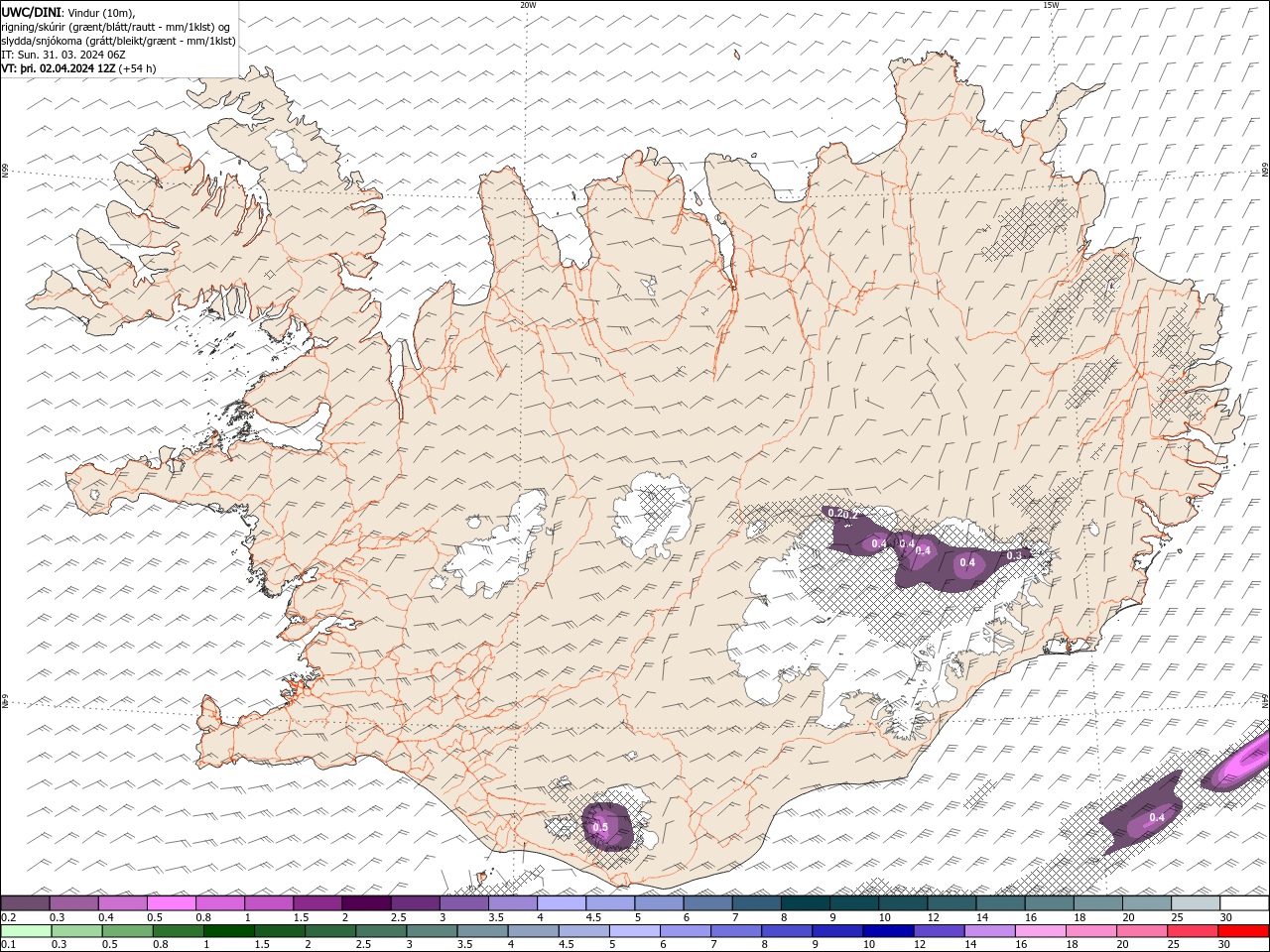Click the 0.5 value on the southern purple blob
Image resolution: width=1270 pixels, height=952 pixels.
600,827
